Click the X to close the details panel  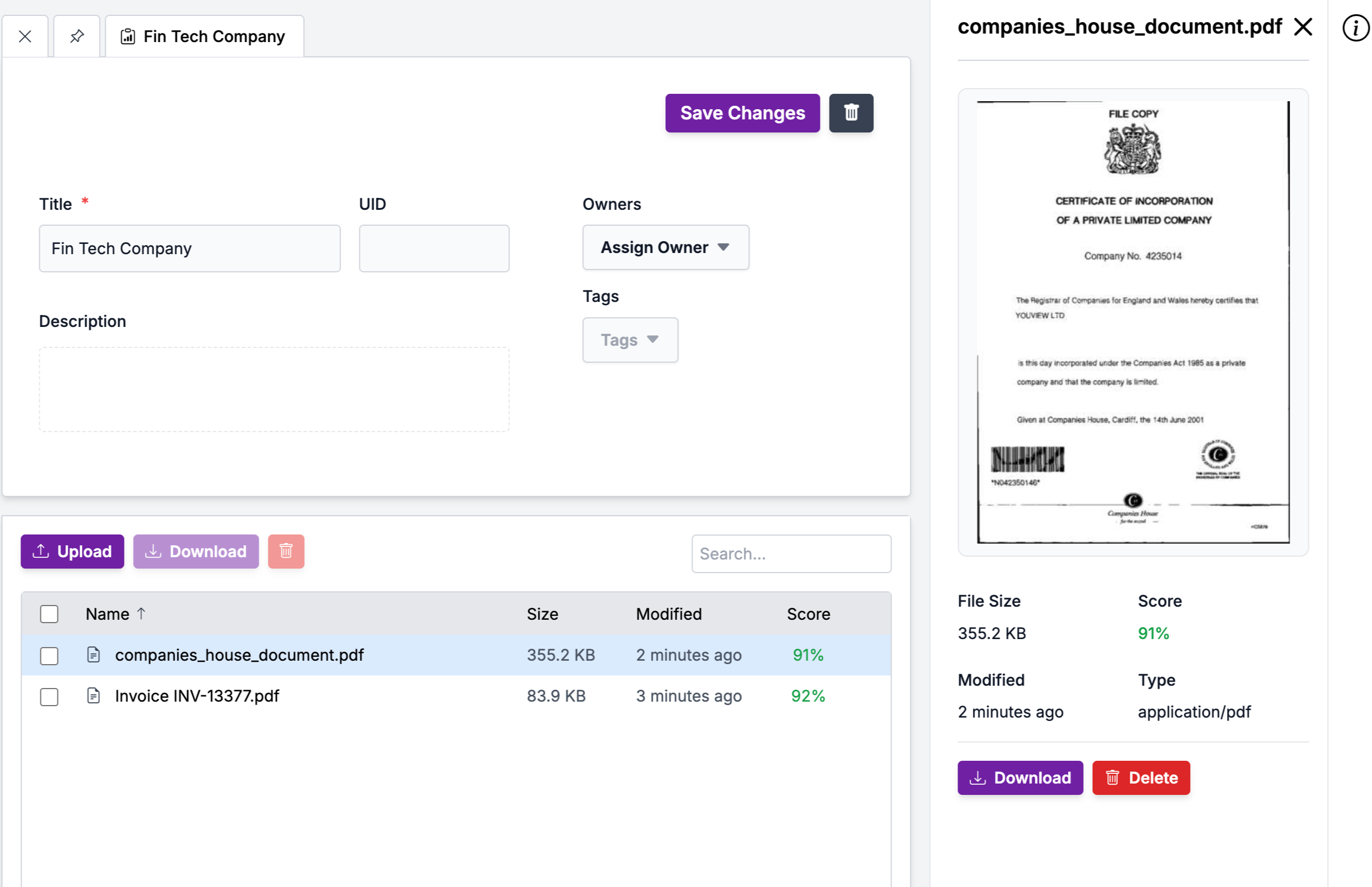tap(1303, 27)
